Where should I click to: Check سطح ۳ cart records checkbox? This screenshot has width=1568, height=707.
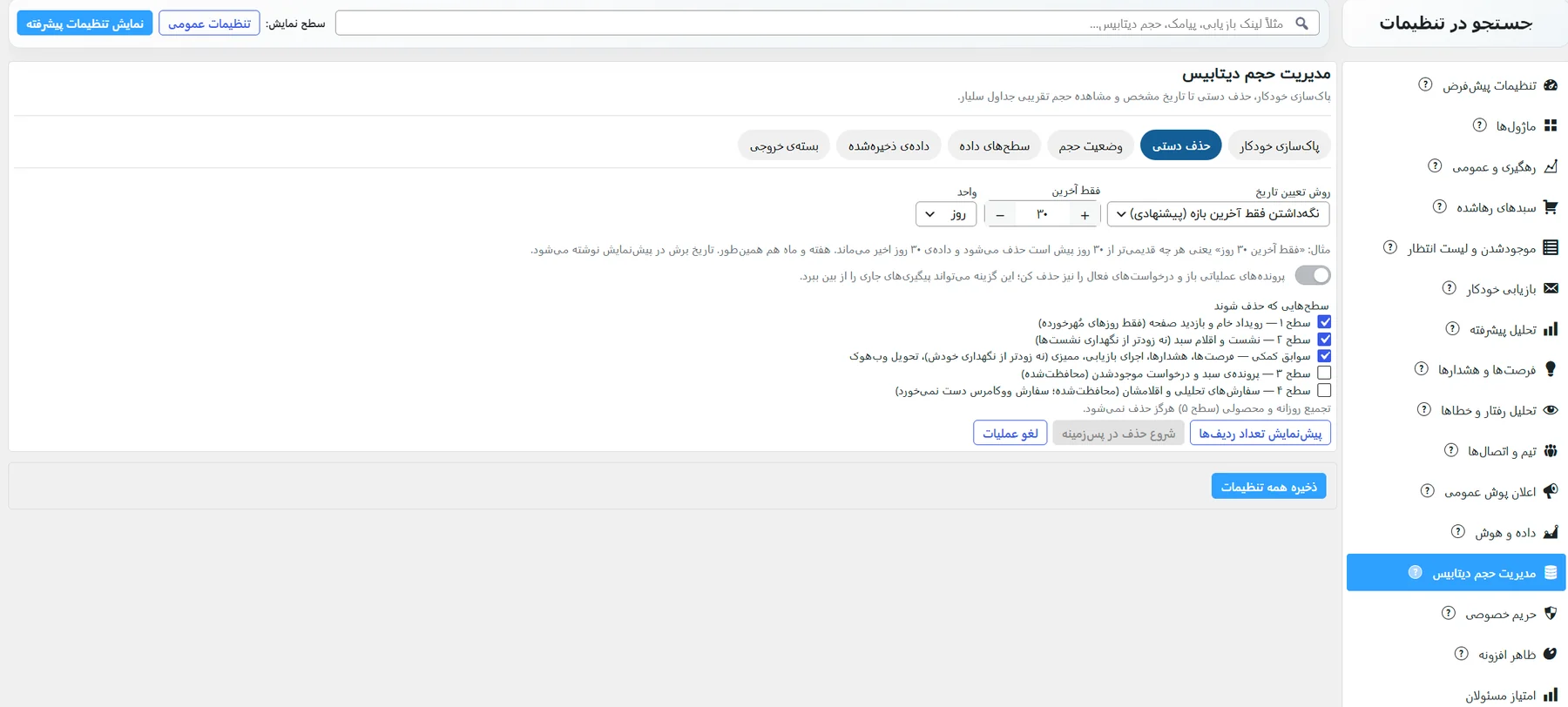tap(1324, 373)
